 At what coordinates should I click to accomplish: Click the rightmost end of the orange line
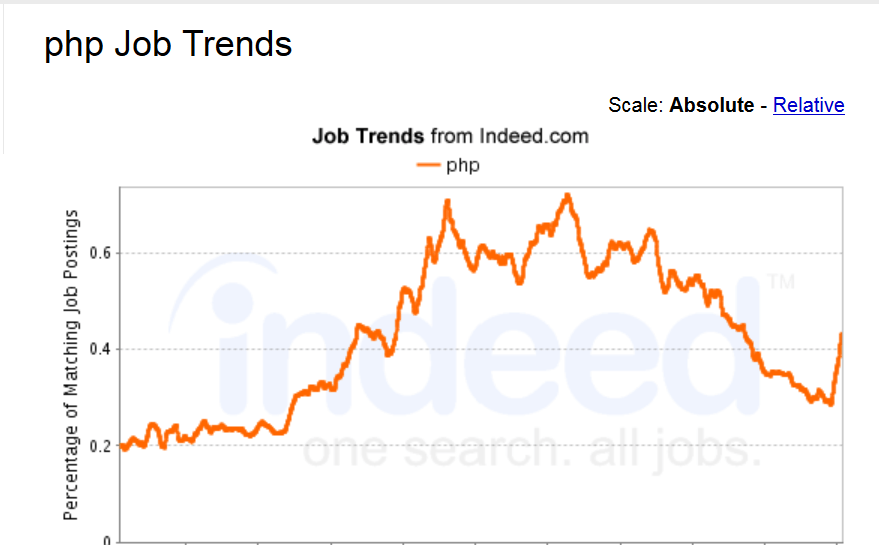pyautogui.click(x=842, y=335)
